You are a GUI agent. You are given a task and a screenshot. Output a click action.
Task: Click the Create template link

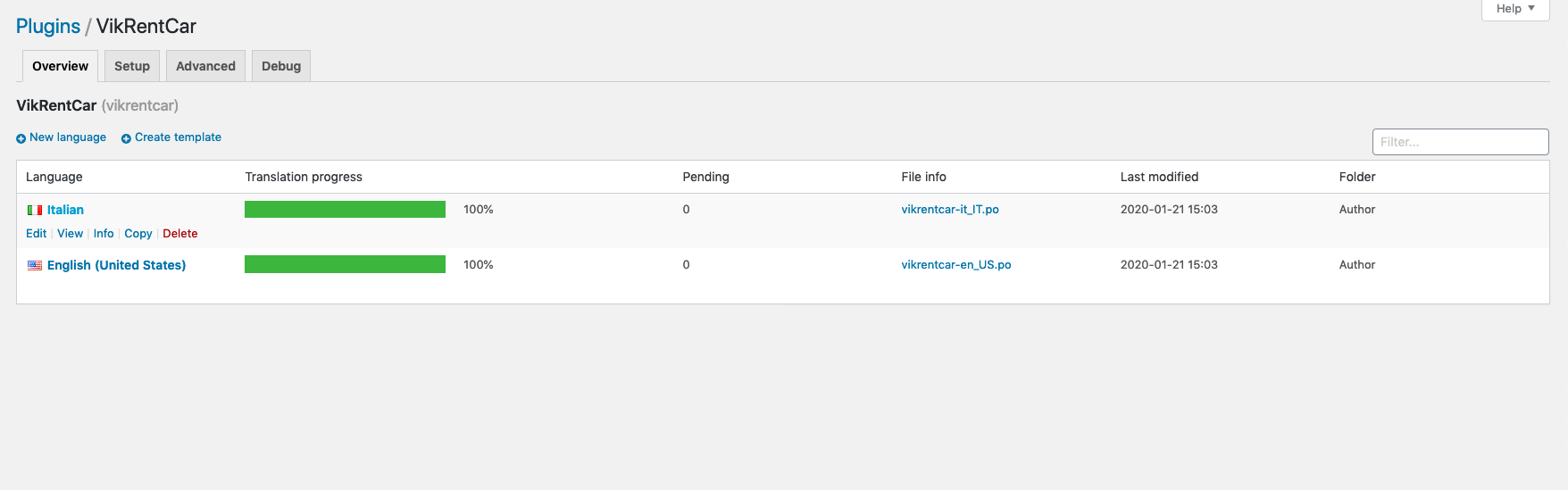[x=178, y=137]
